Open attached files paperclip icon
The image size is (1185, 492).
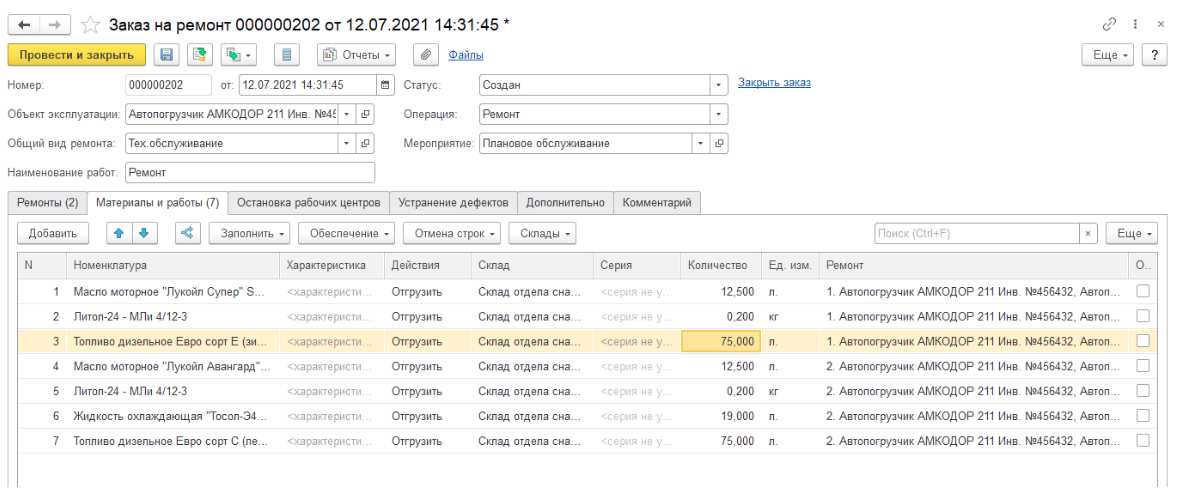pos(425,54)
